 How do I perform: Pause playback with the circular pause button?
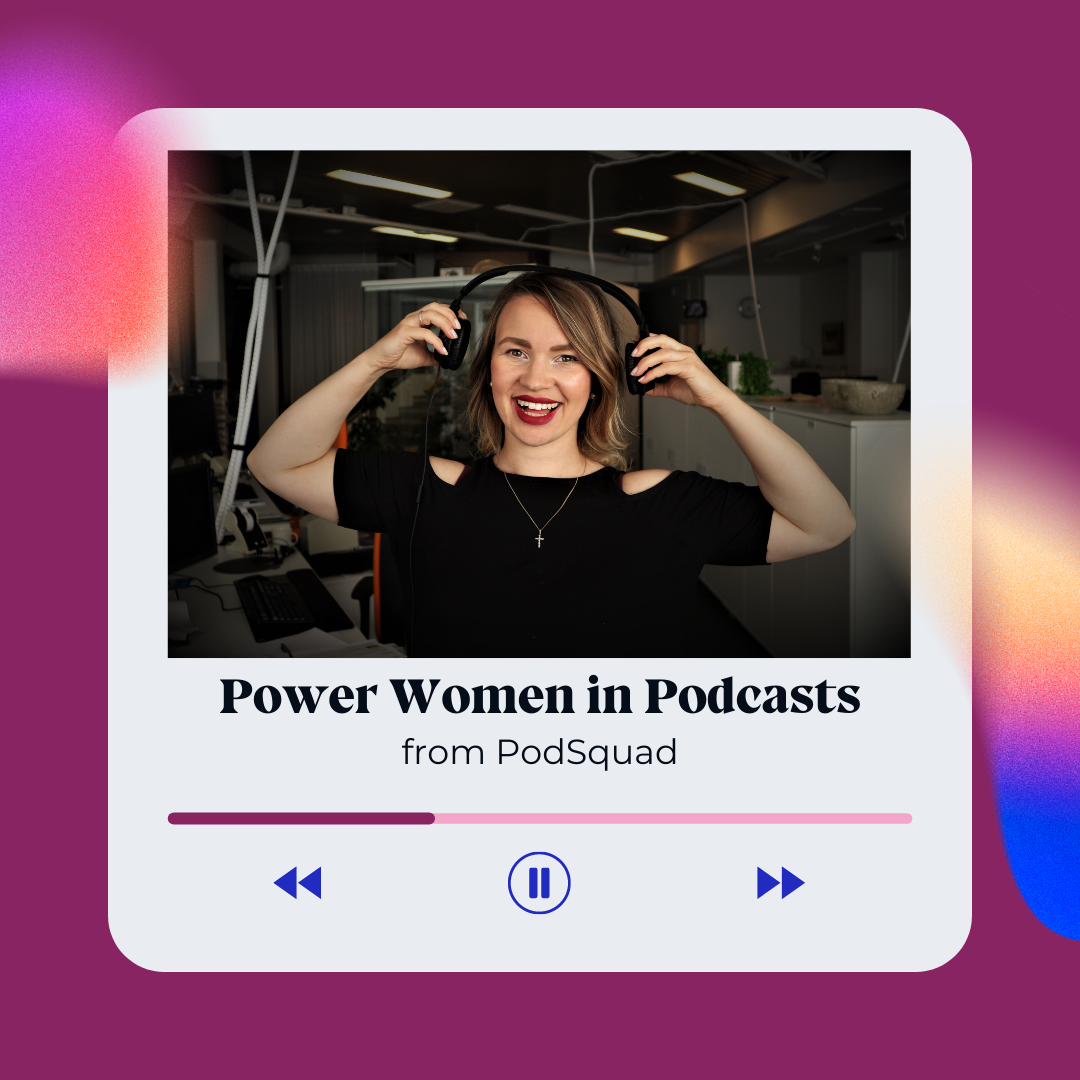pos(539,883)
